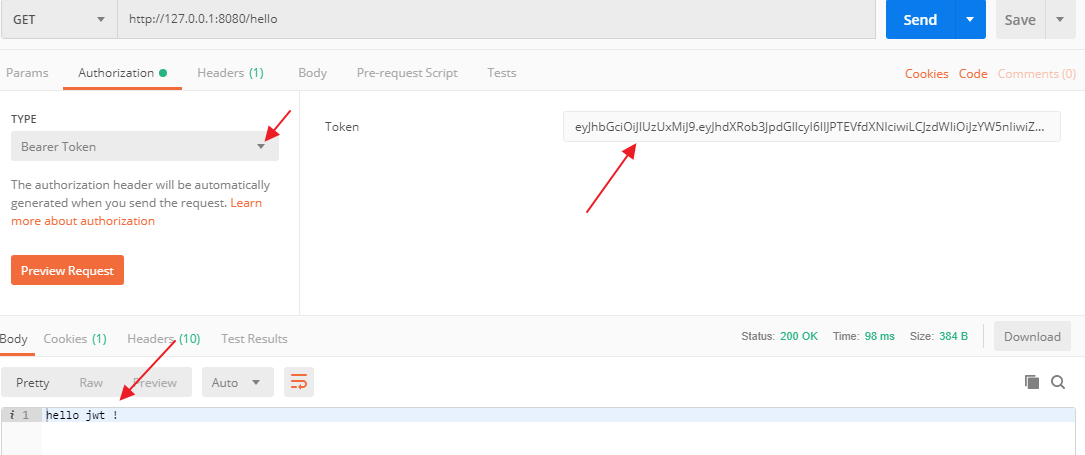Select the request Body tab
Viewport: 1085px width, 455px height.
coord(312,73)
